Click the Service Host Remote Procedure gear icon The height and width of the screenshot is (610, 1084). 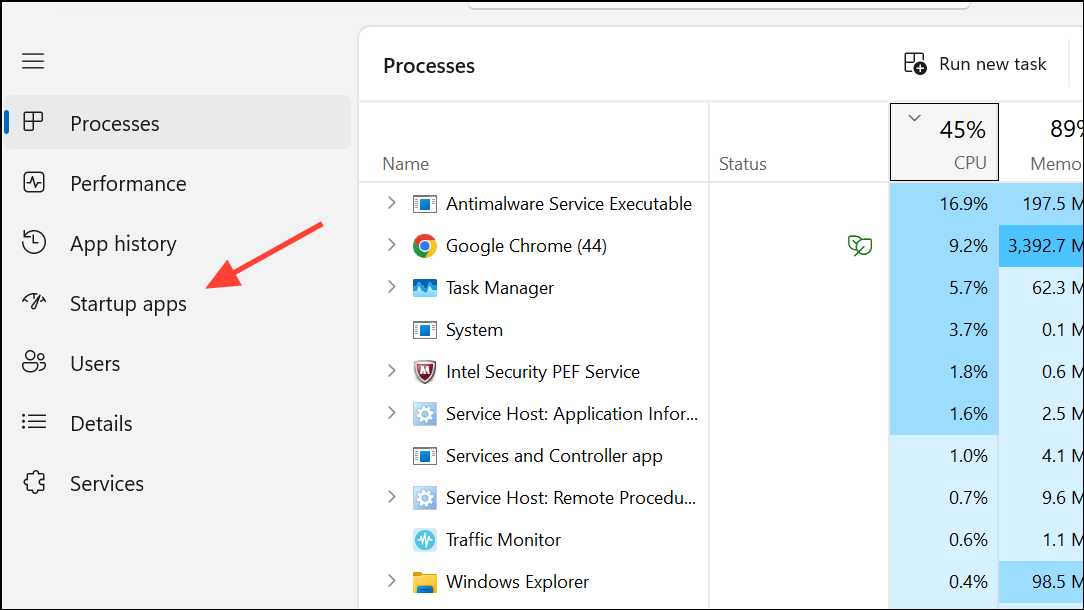tap(424, 498)
